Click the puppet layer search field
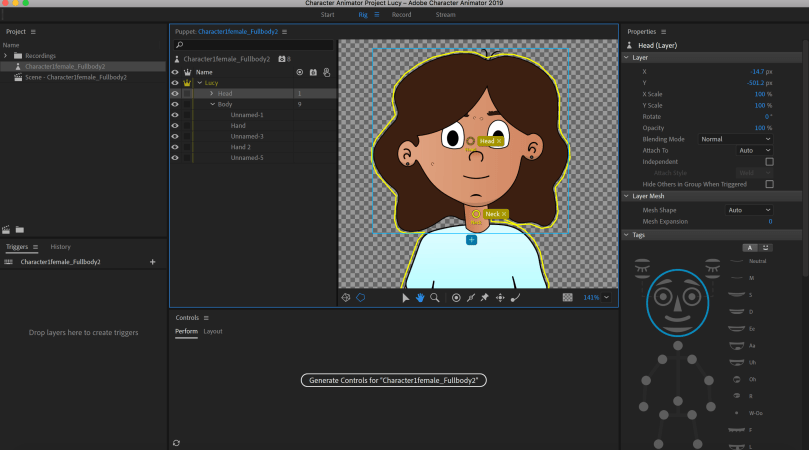The height and width of the screenshot is (450, 809). pyautogui.click(x=253, y=45)
